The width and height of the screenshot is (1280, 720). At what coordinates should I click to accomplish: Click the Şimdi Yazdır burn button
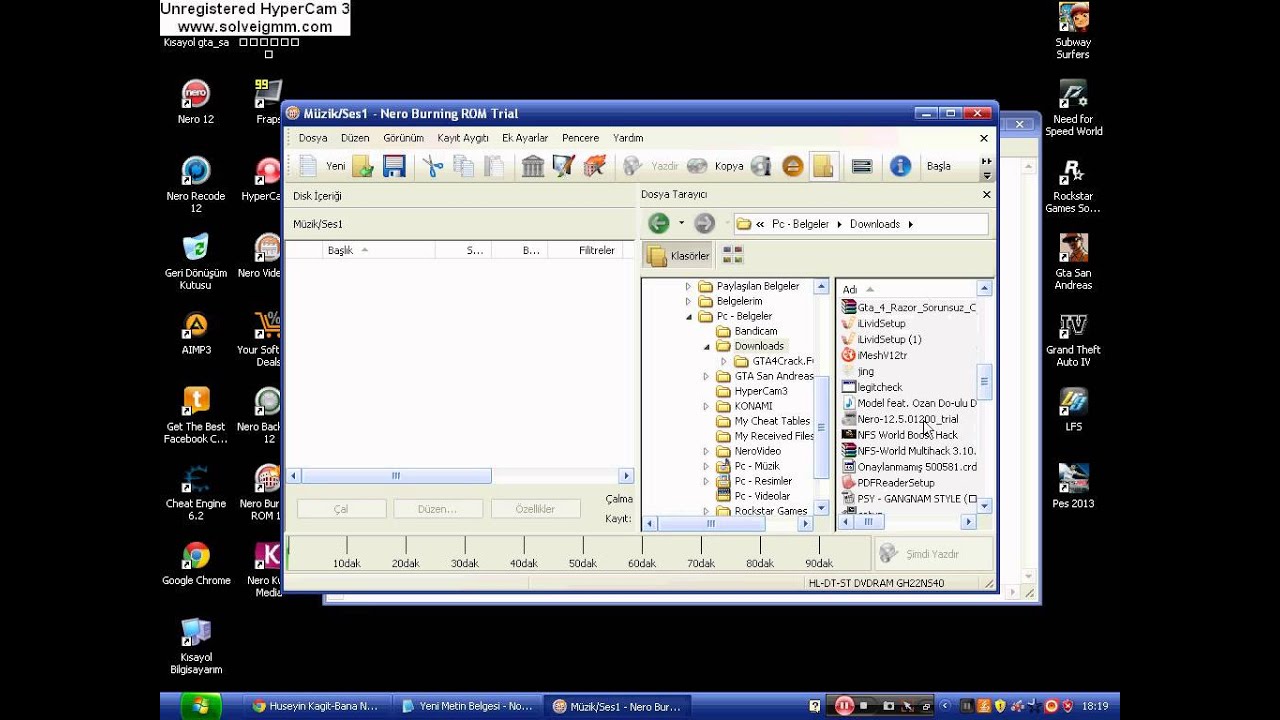[x=934, y=553]
